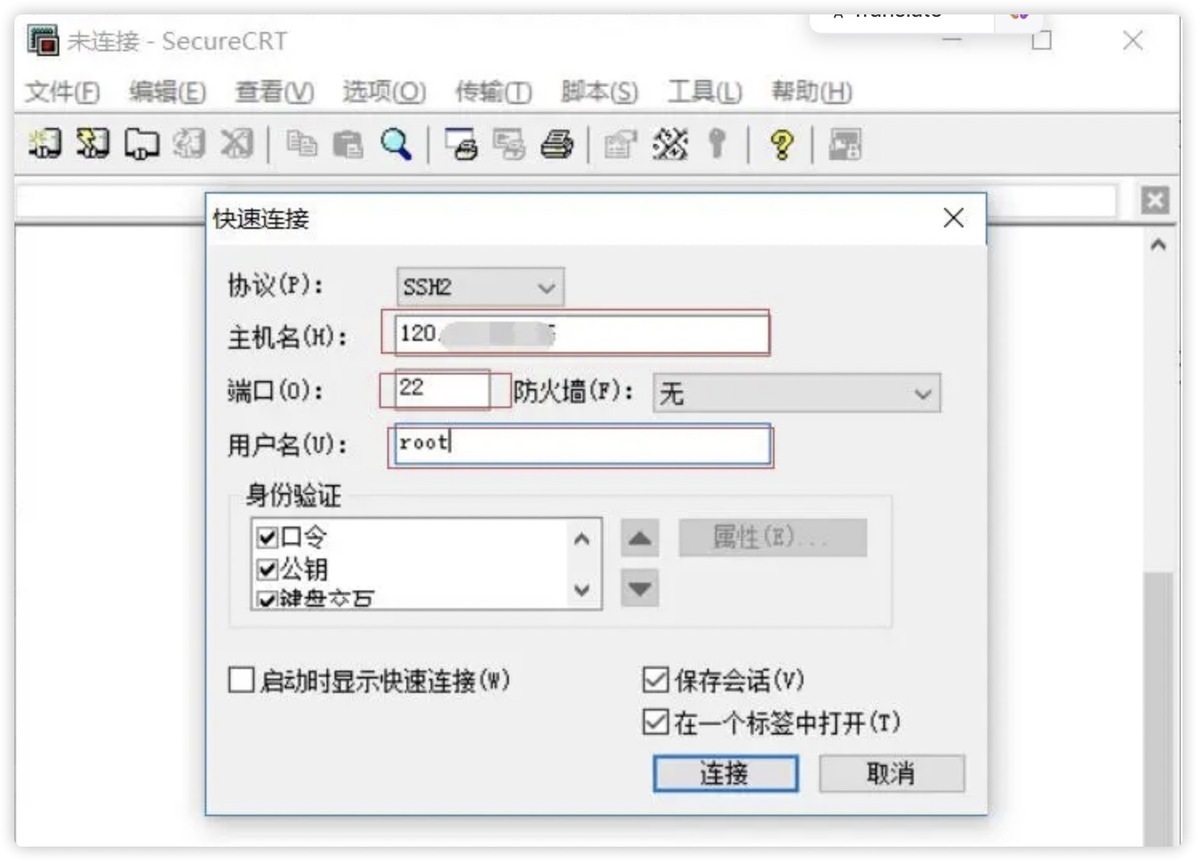Screen dimensions: 1197x861
Task: Uncheck 在一个标签中打开 checkbox
Action: pos(655,721)
